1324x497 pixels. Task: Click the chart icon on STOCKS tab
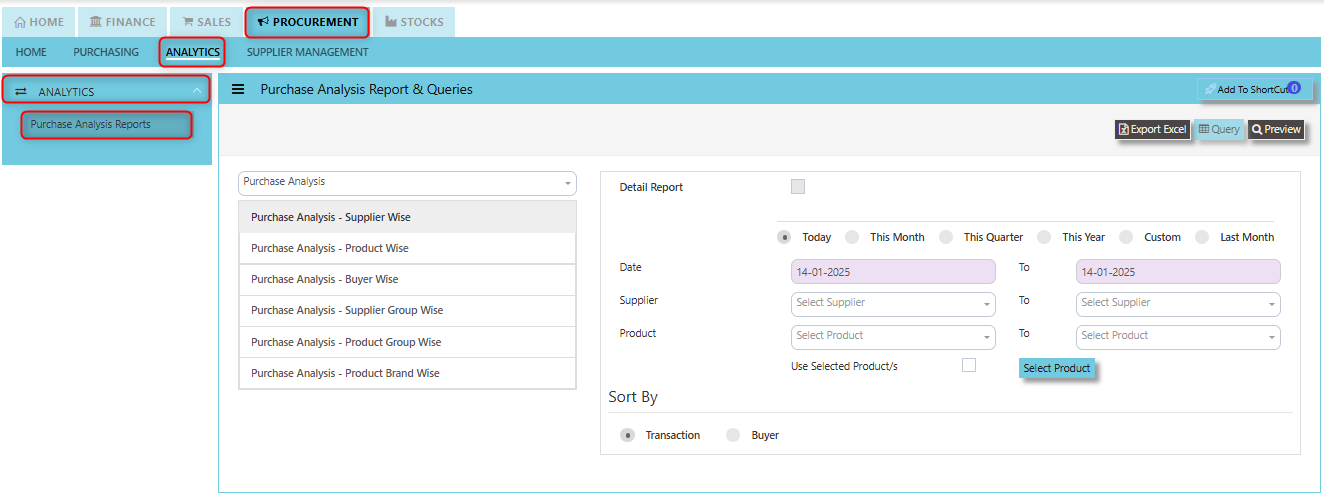click(391, 22)
